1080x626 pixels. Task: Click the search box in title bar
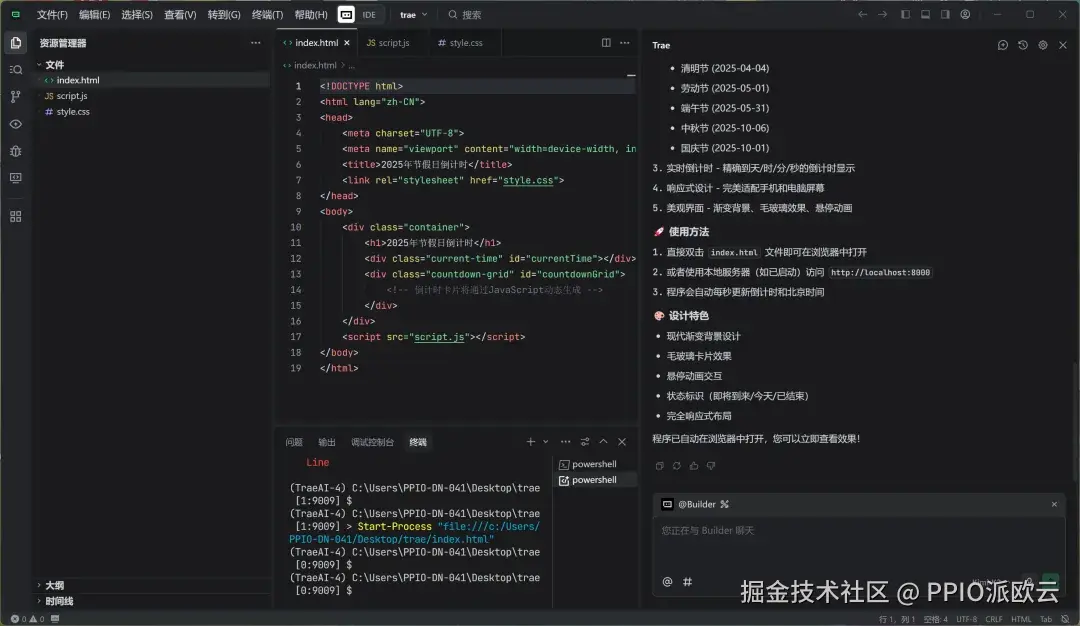(464, 14)
